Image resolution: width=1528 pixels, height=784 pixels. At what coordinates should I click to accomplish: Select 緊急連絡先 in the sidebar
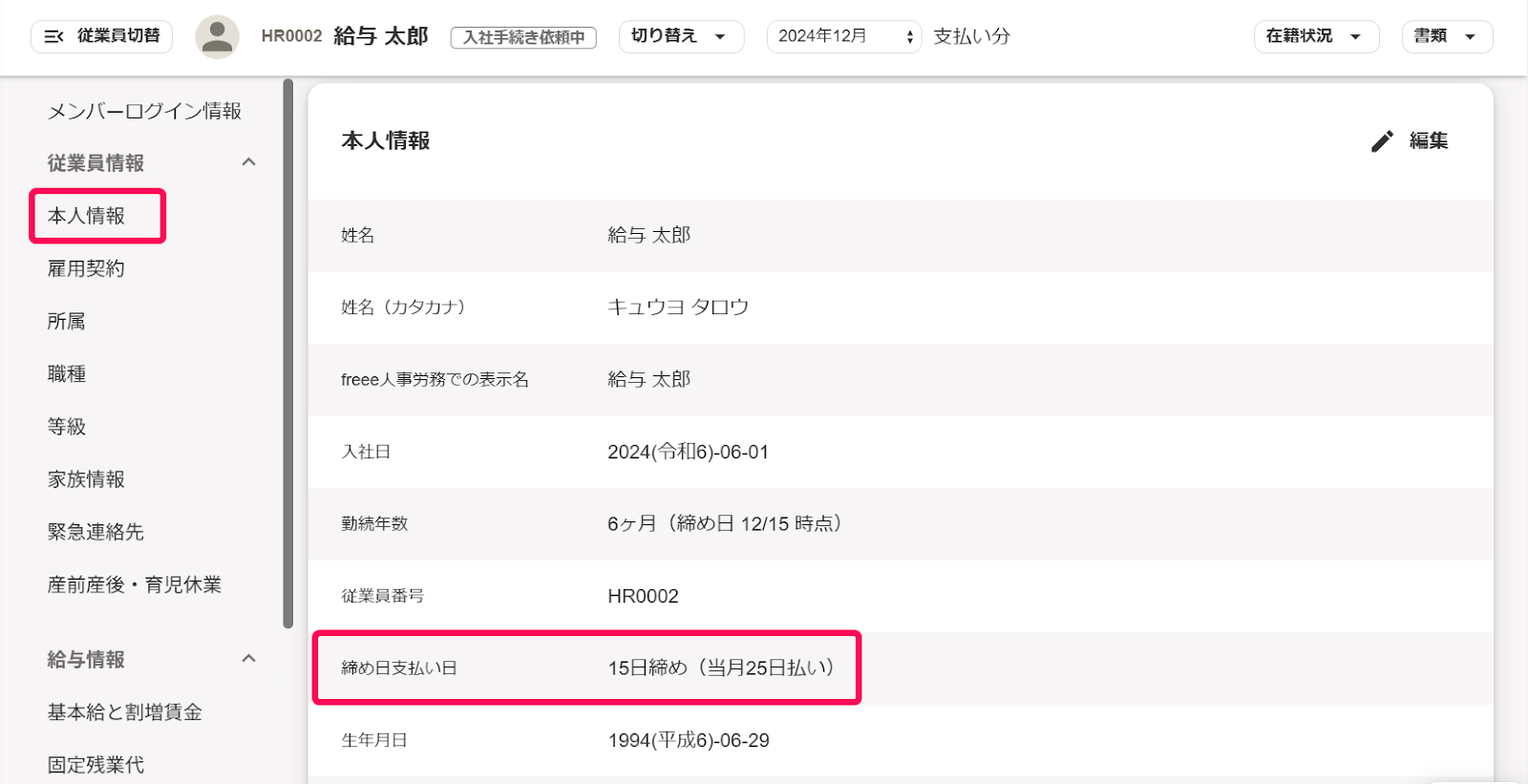95,532
